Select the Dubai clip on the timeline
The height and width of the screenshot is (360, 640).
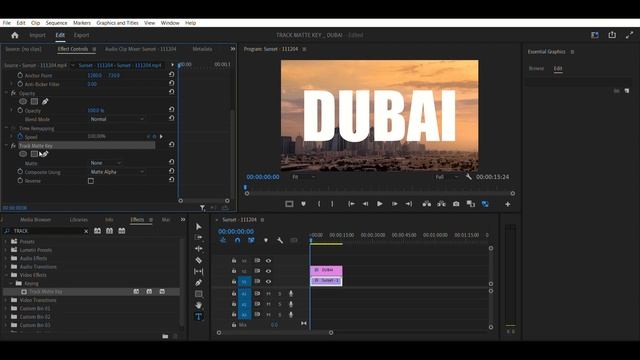click(326, 270)
